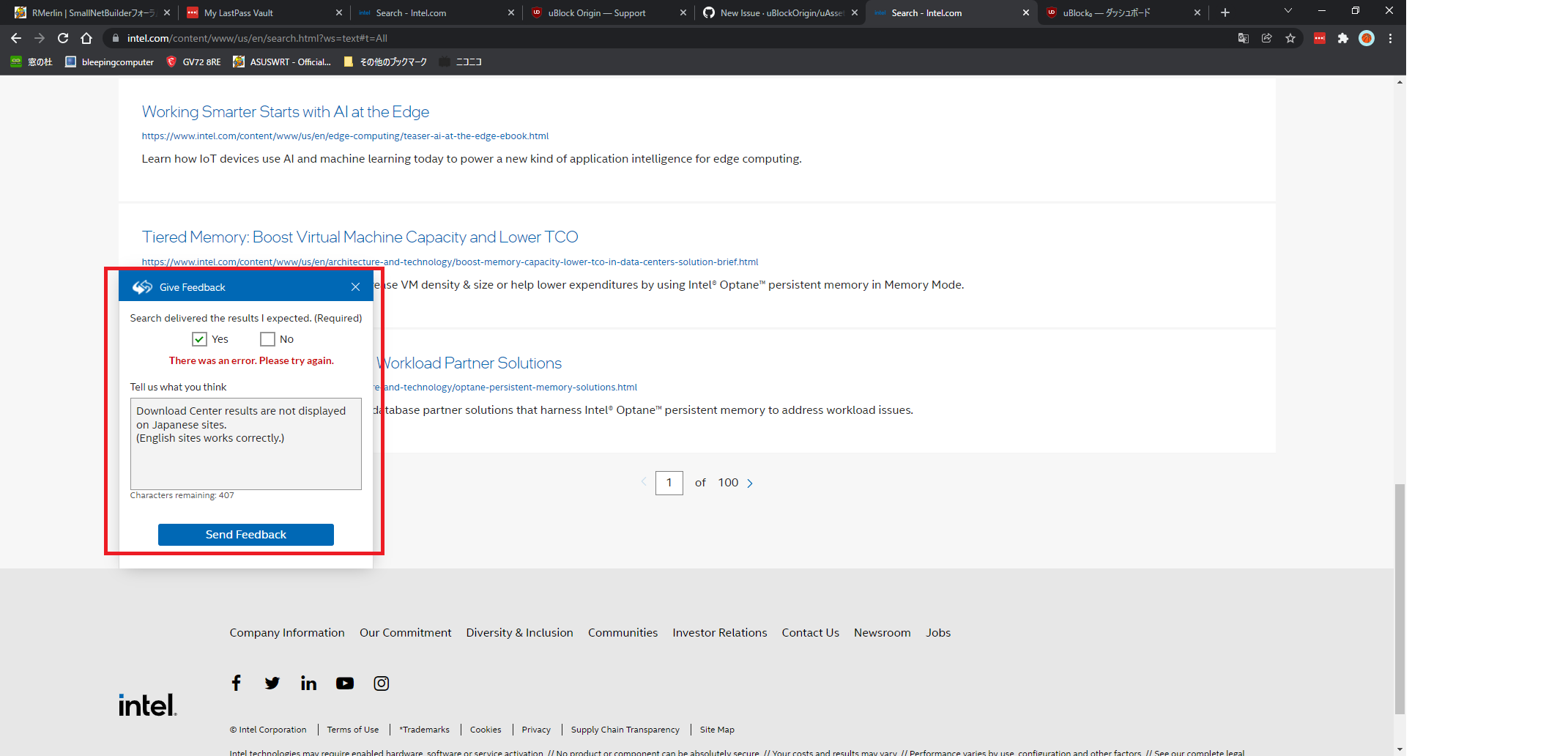
Task: Click the Intel logo in the footer
Action: pos(146,703)
